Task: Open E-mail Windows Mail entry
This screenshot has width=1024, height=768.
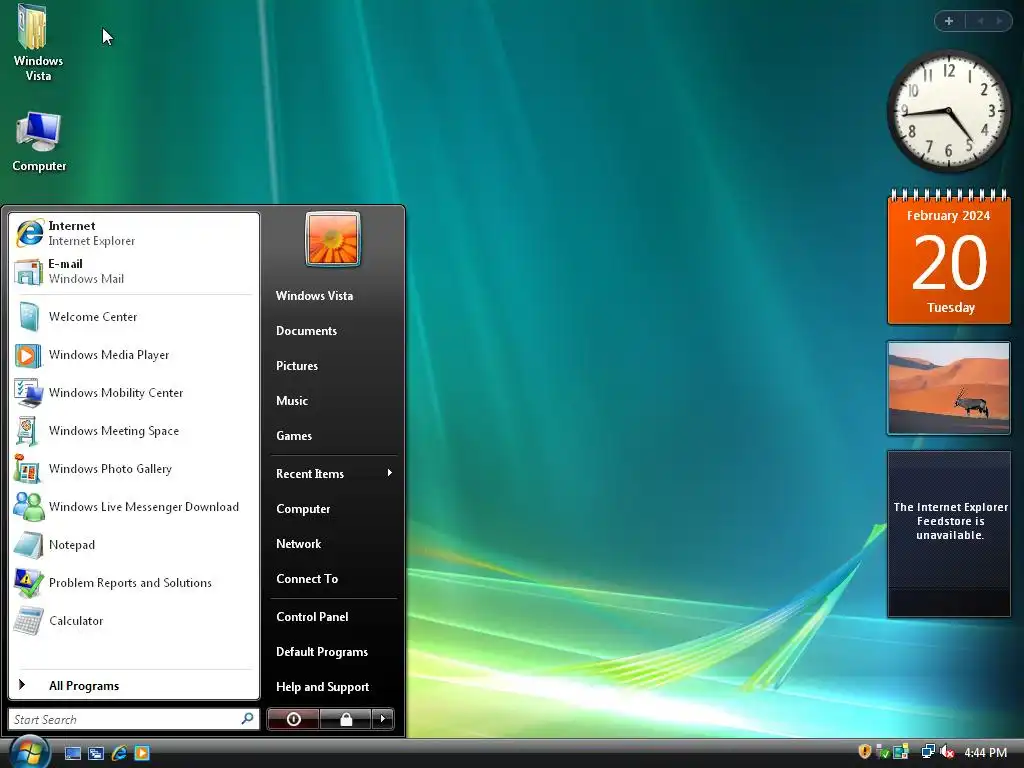Action: click(134, 271)
